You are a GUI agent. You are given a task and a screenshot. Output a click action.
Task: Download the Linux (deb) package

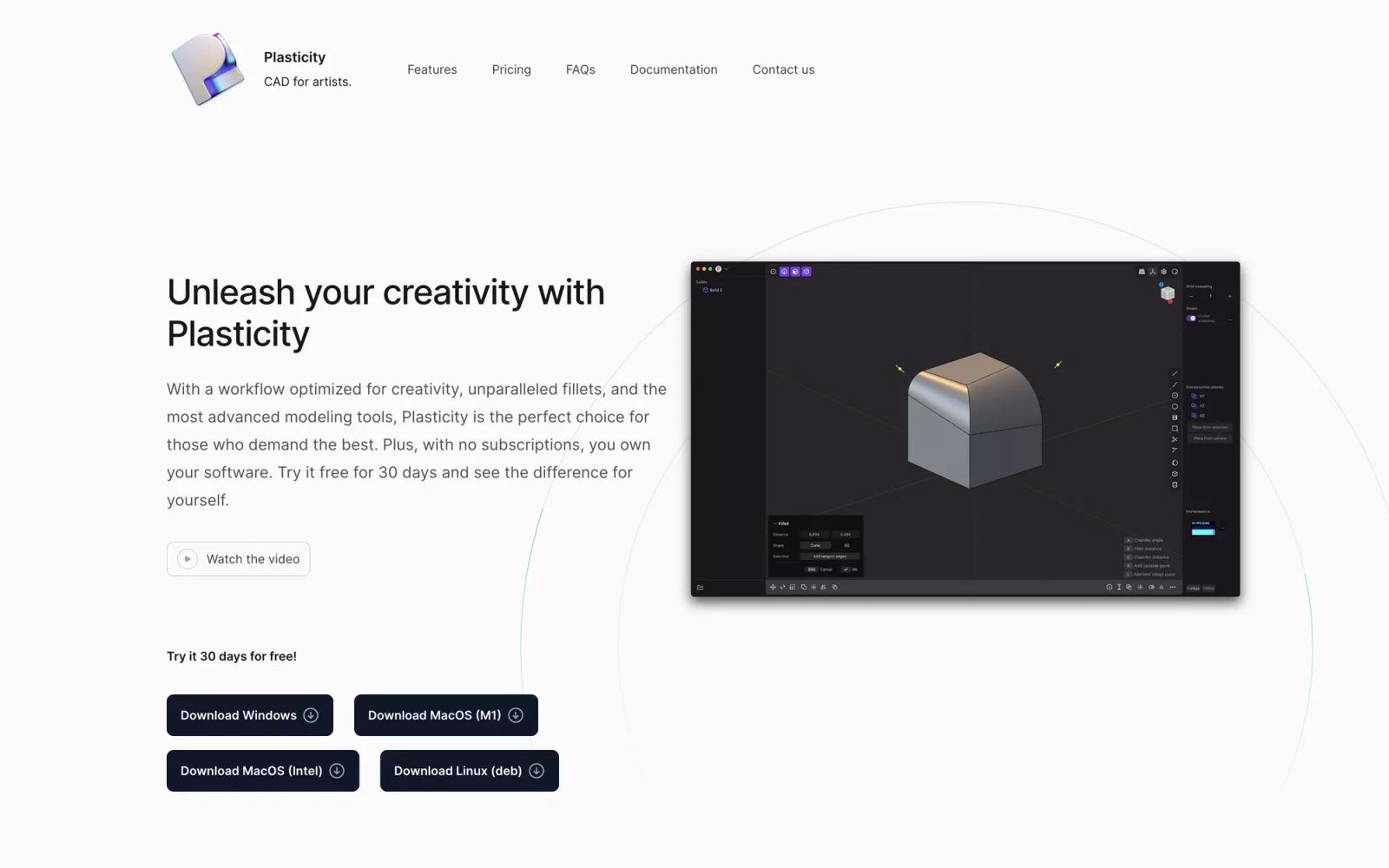[x=470, y=771]
